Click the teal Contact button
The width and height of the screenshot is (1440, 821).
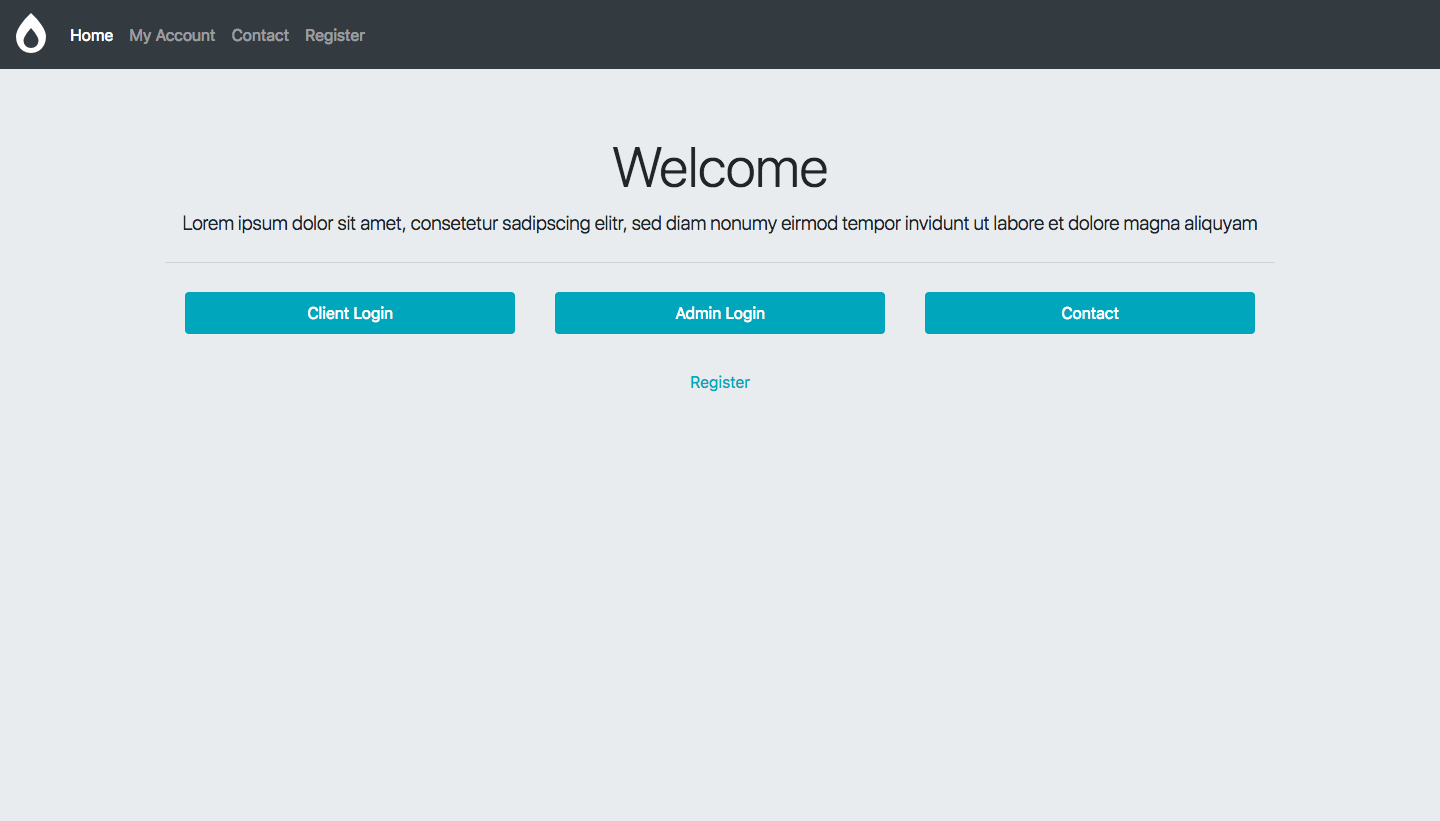click(x=1089, y=313)
